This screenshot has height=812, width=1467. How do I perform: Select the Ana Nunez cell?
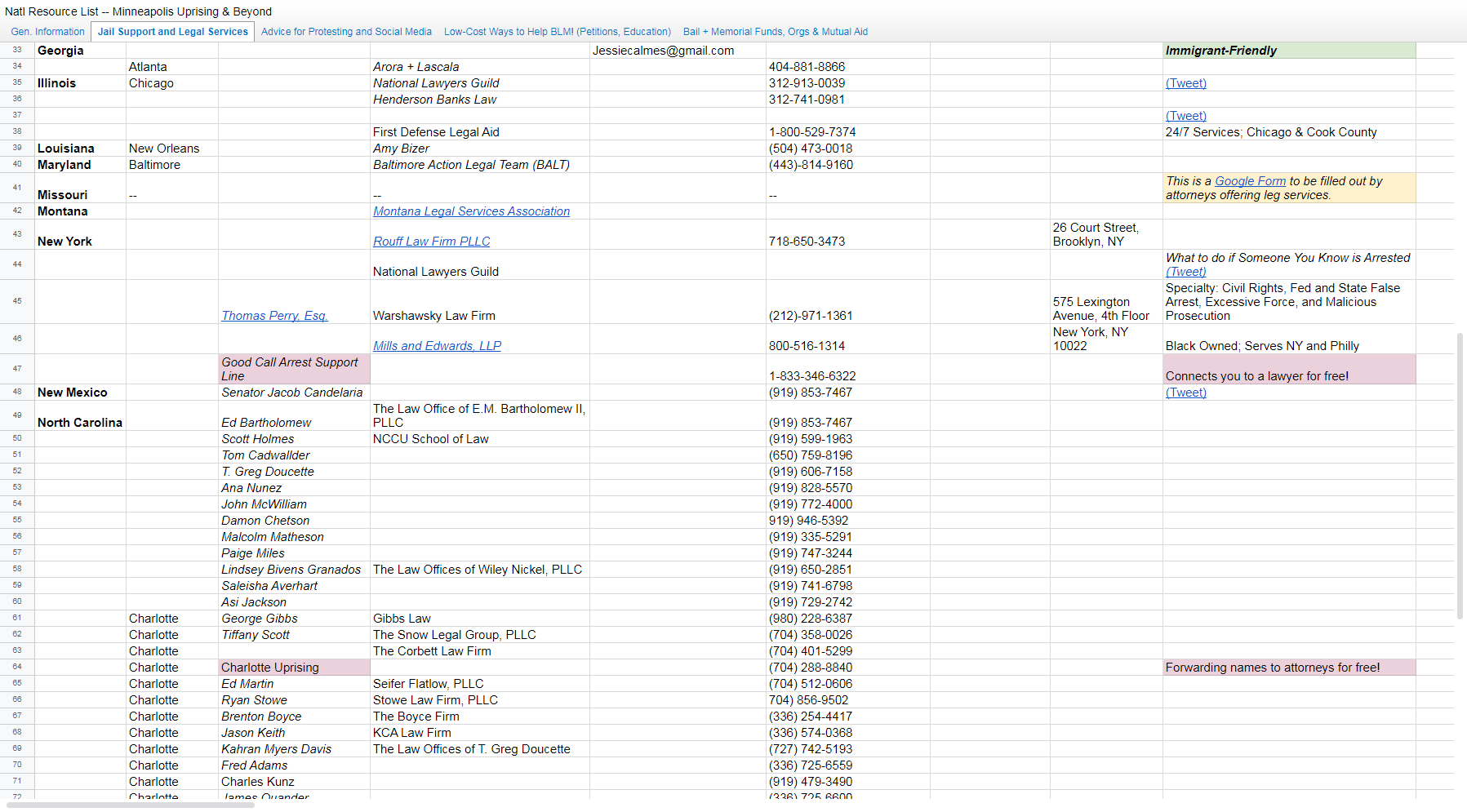(x=294, y=488)
